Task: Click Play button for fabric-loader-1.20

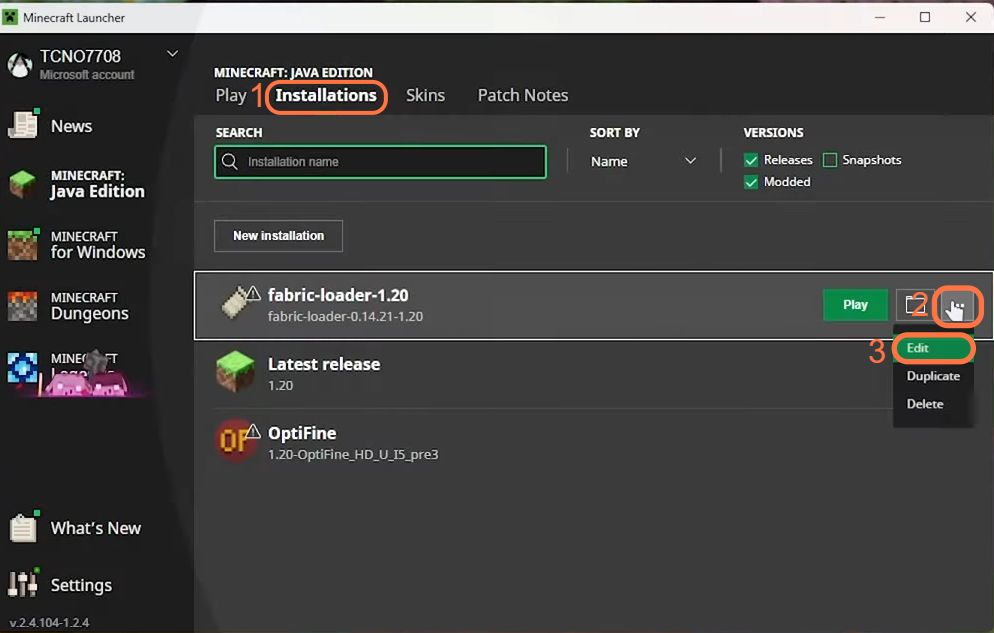Action: 855,305
